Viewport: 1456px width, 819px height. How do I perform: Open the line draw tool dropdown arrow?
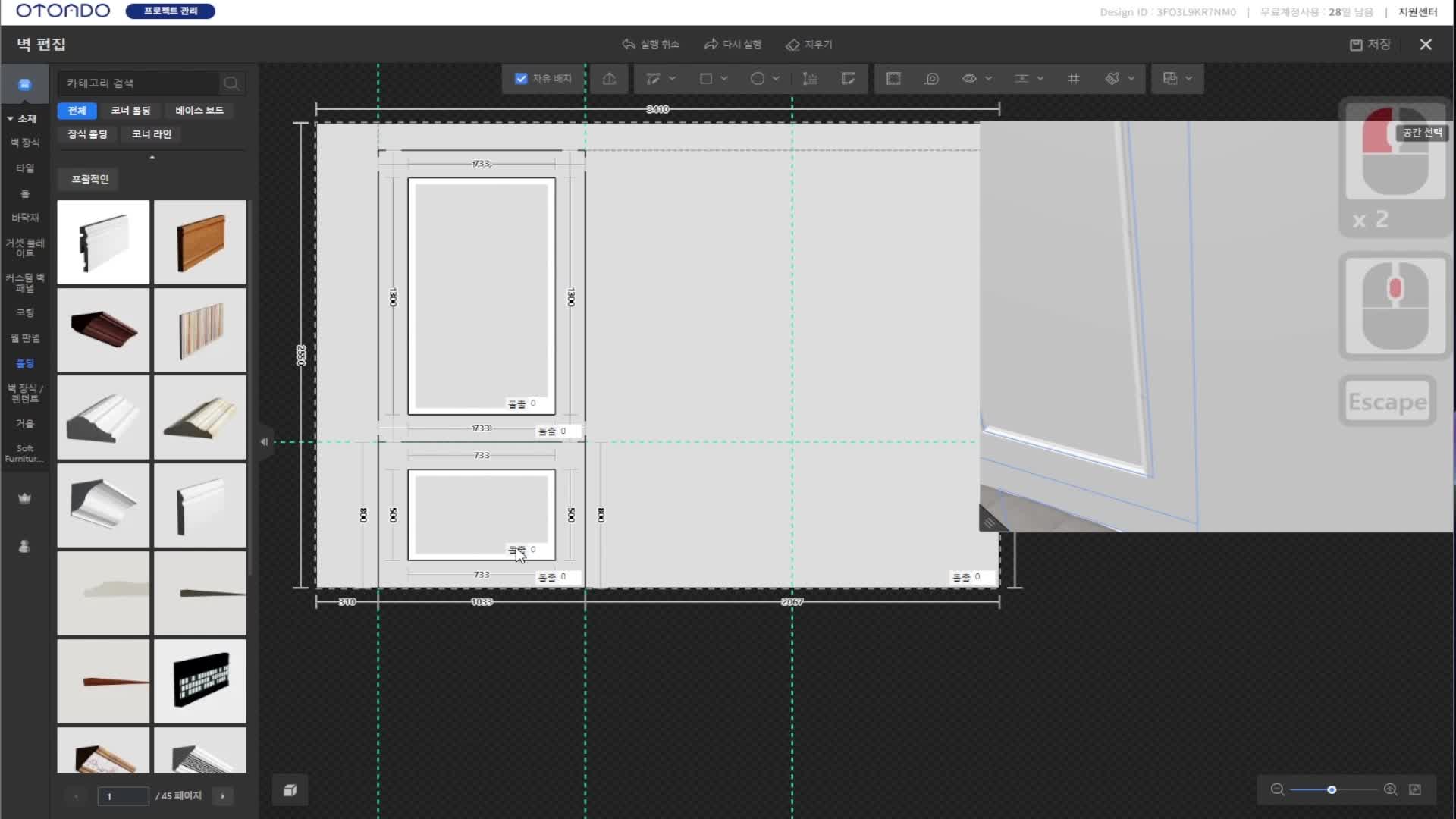[672, 78]
